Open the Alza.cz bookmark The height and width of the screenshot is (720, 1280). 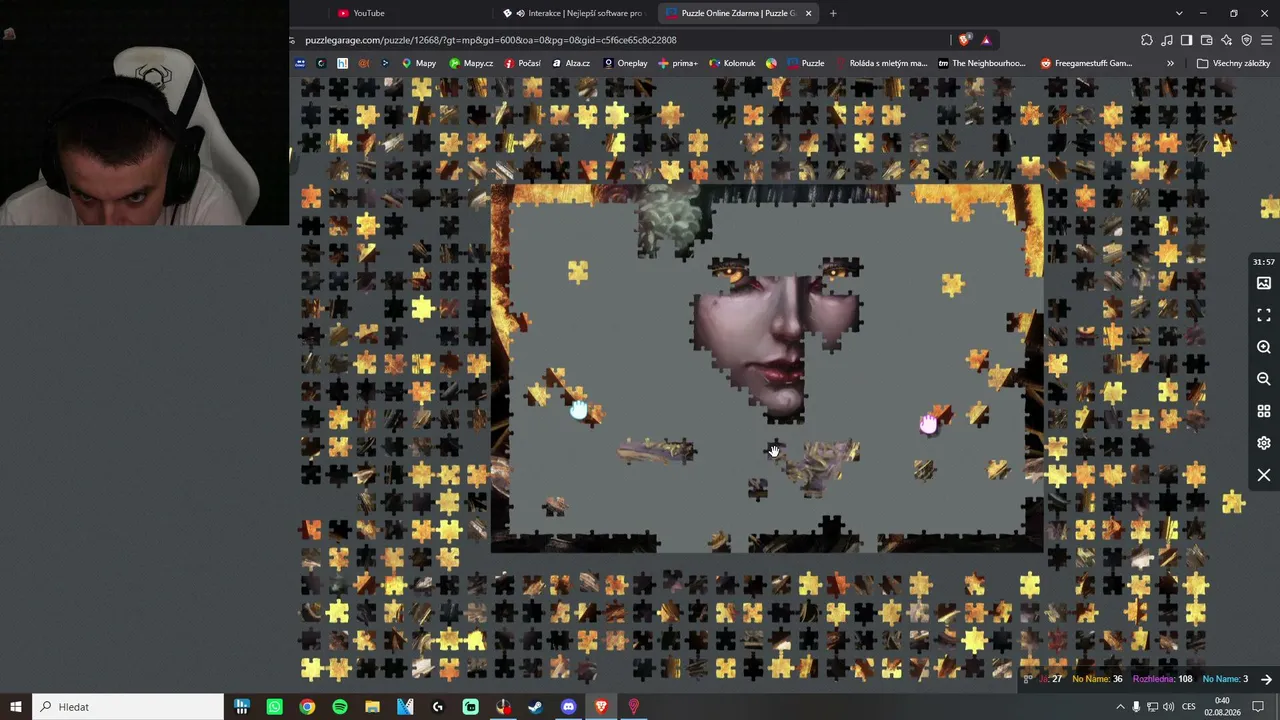coord(571,63)
